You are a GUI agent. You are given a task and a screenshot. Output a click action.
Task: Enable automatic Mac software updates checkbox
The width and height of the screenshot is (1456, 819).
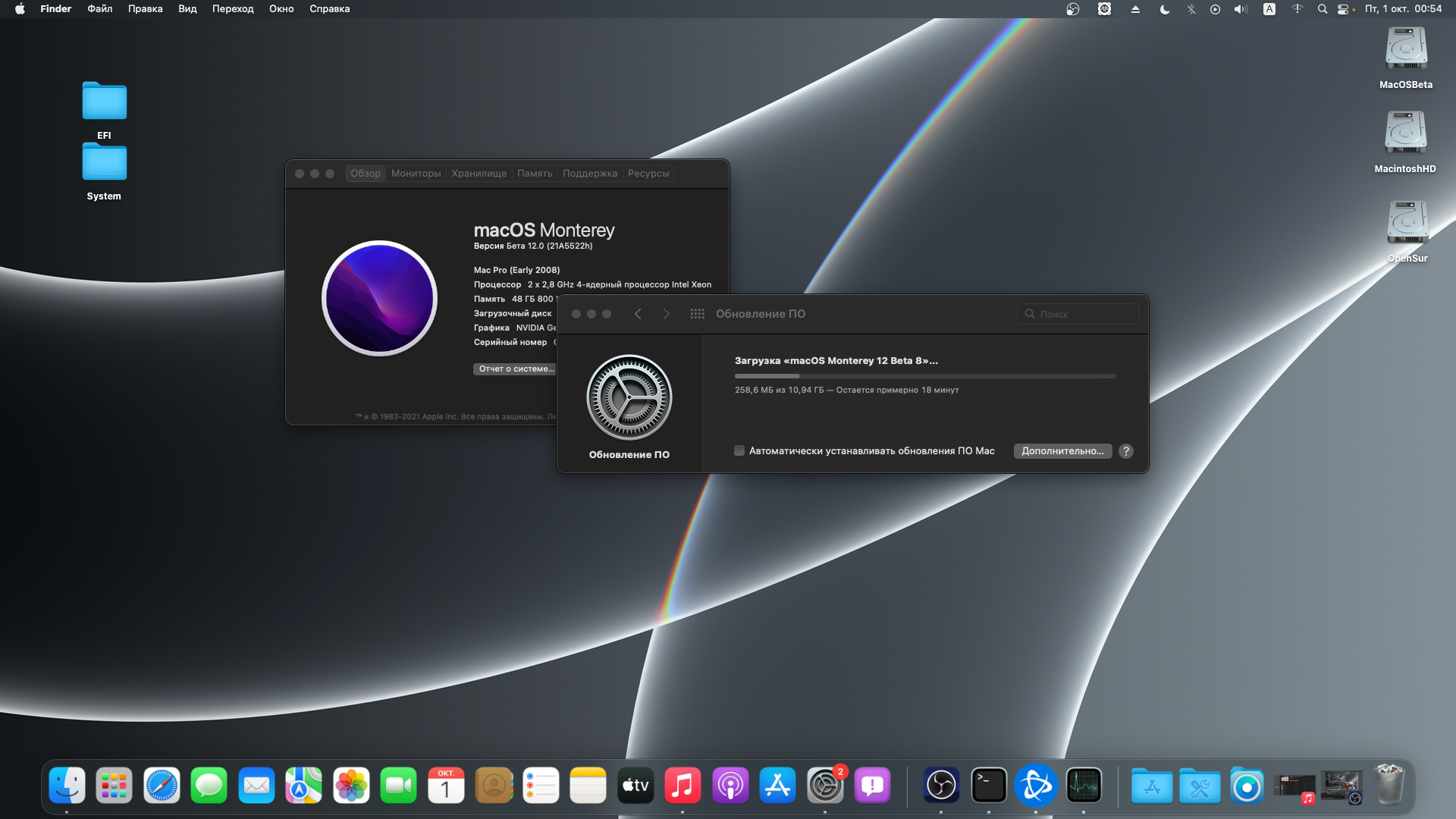pos(739,450)
